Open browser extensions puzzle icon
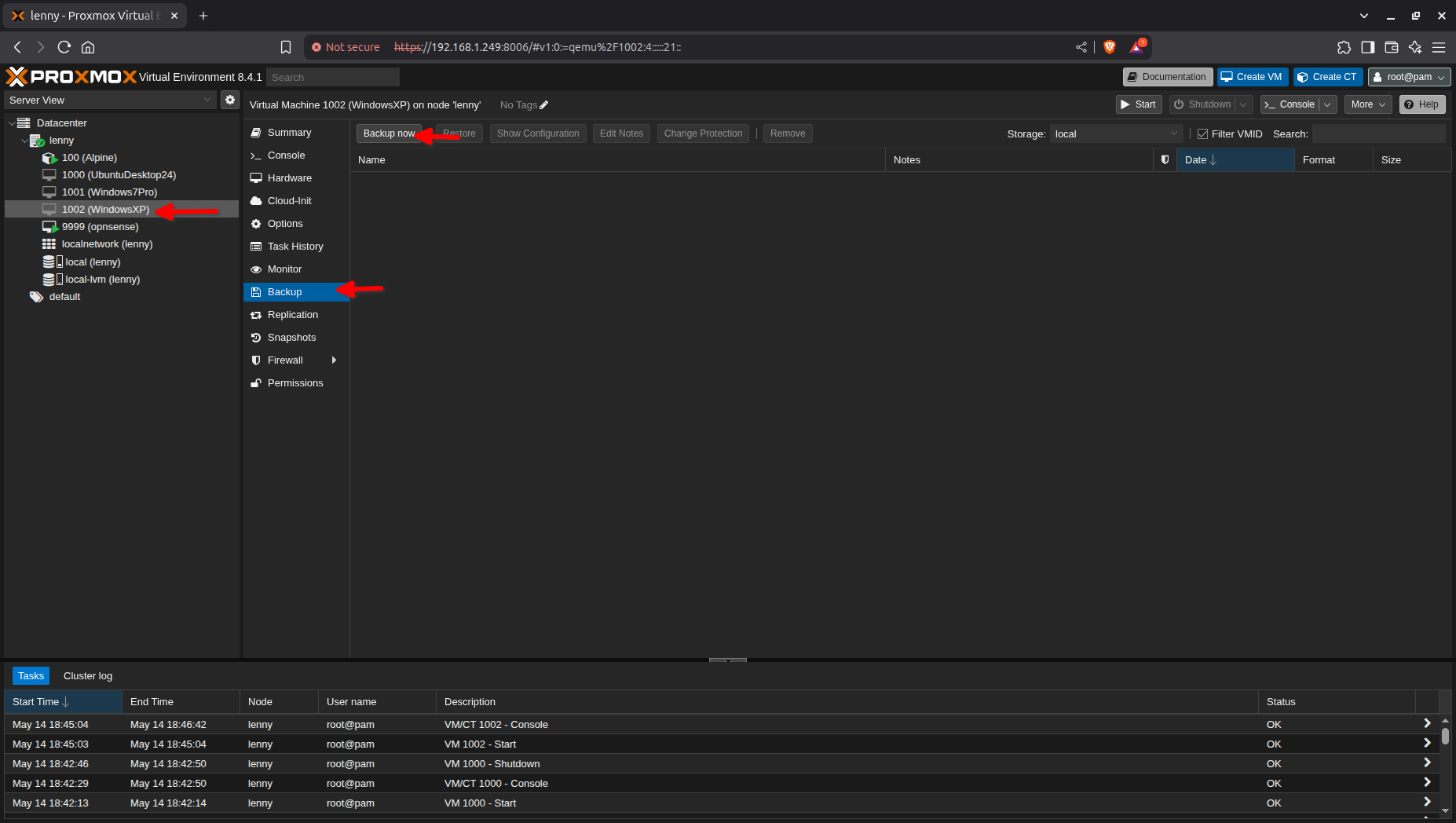 (1344, 47)
